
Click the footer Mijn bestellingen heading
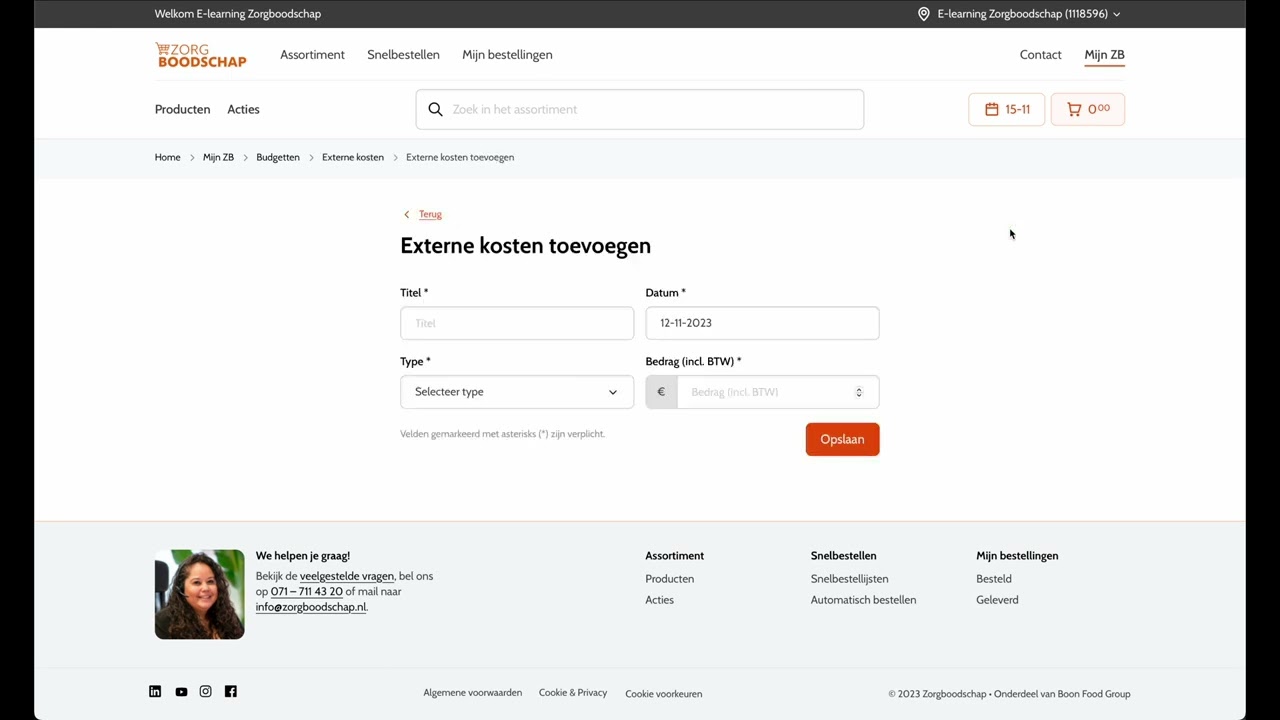click(1017, 556)
